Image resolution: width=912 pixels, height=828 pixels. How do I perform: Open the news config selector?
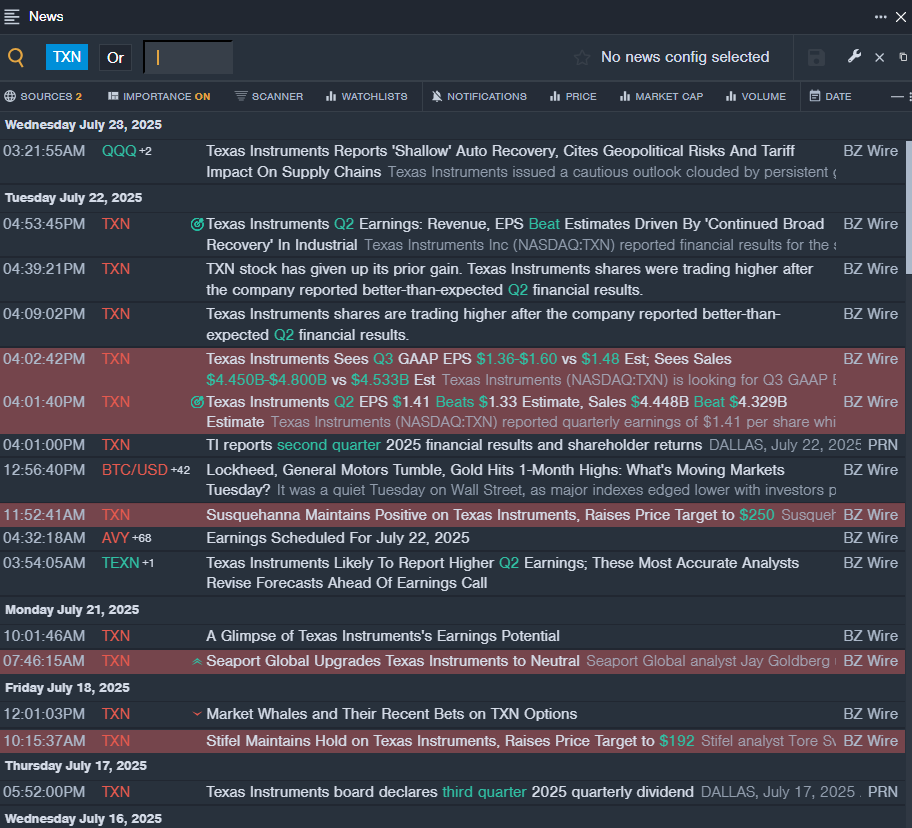[685, 57]
